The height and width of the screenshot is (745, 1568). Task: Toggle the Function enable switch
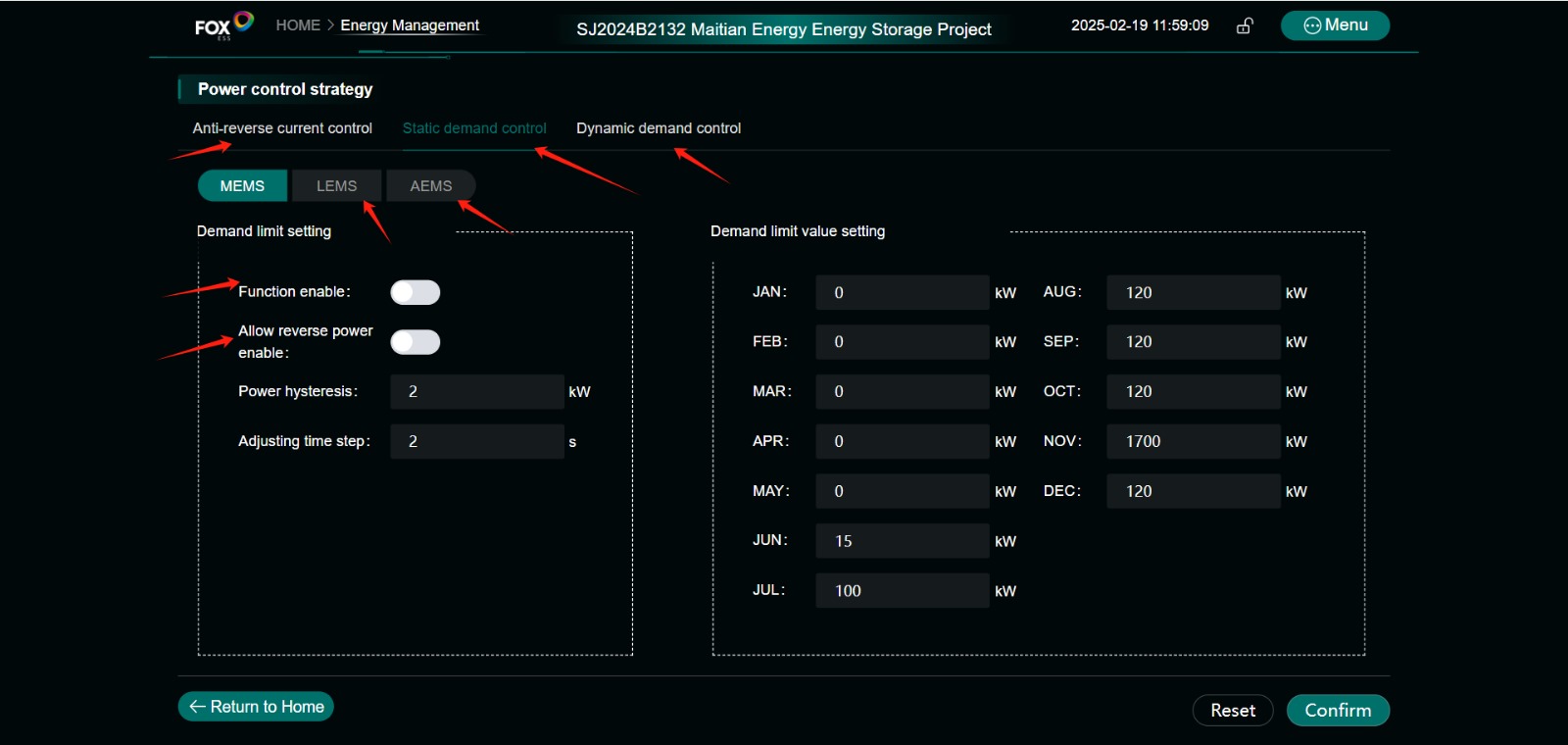point(416,292)
